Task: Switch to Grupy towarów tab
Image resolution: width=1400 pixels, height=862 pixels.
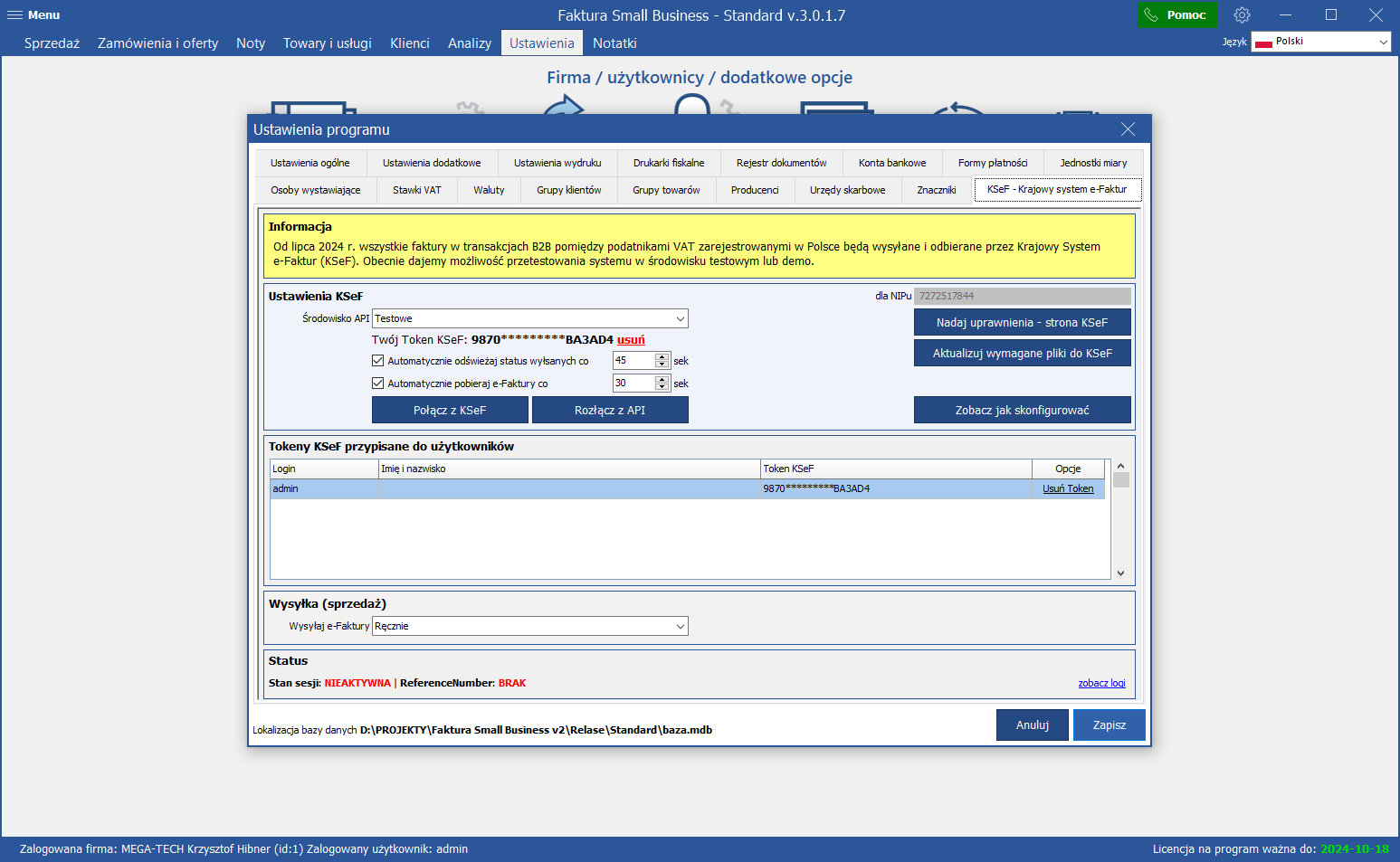Action: coord(666,190)
